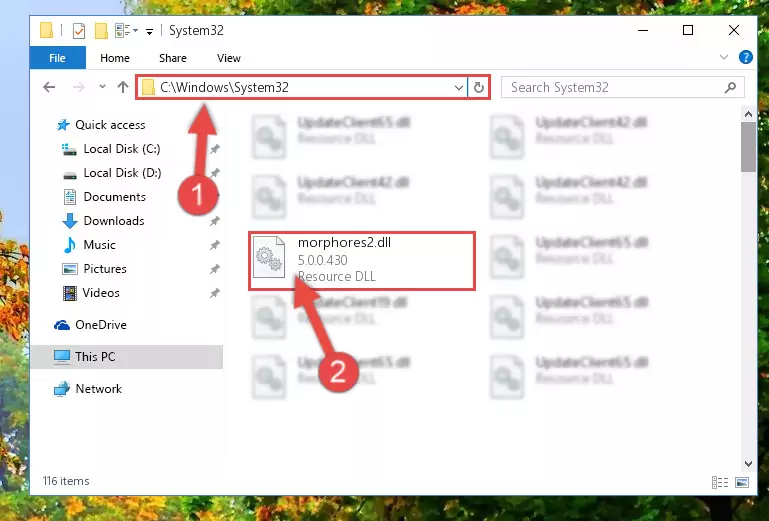Click the pin icon beside Downloads
This screenshot has height=521, width=769.
point(215,221)
